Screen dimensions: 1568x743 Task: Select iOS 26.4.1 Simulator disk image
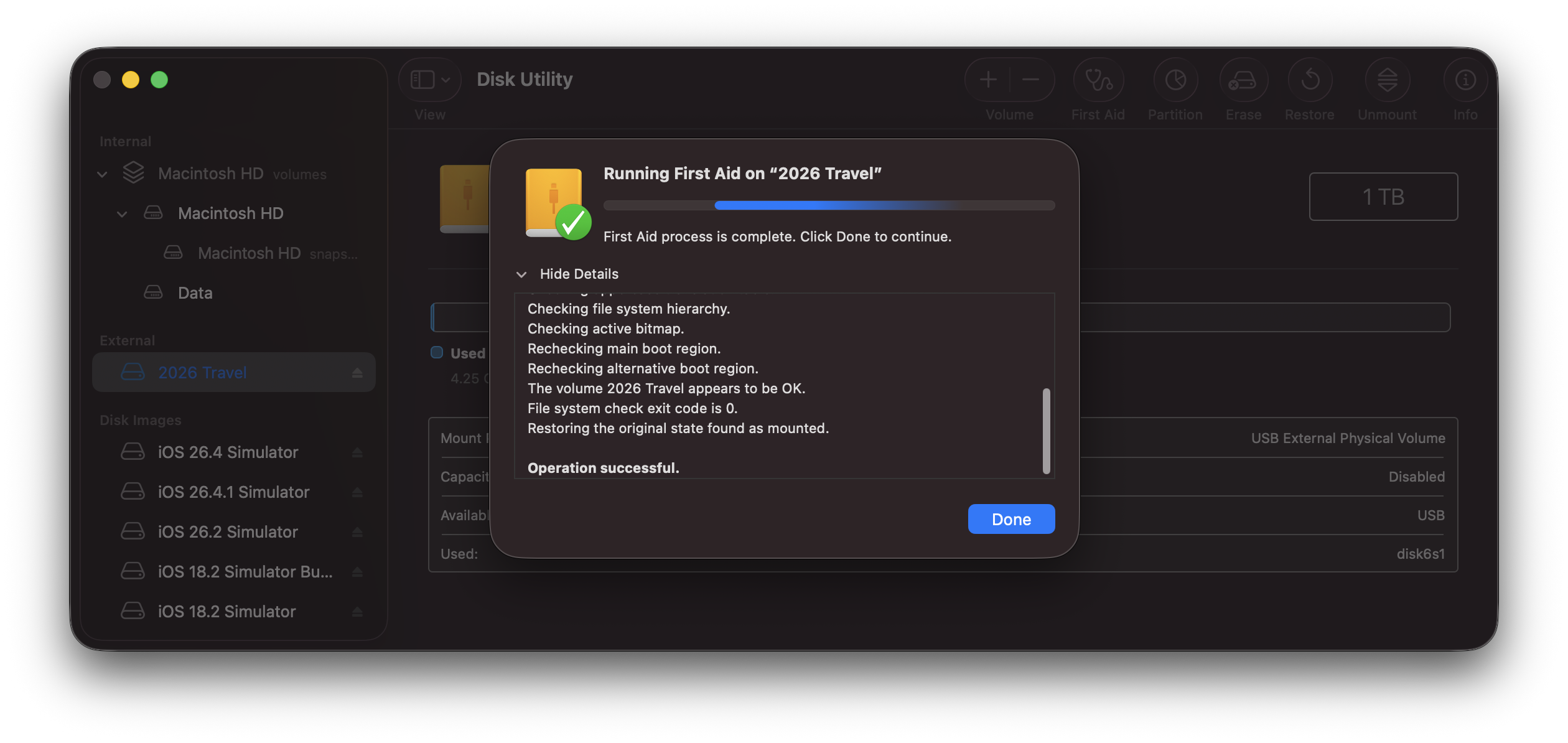pos(234,492)
